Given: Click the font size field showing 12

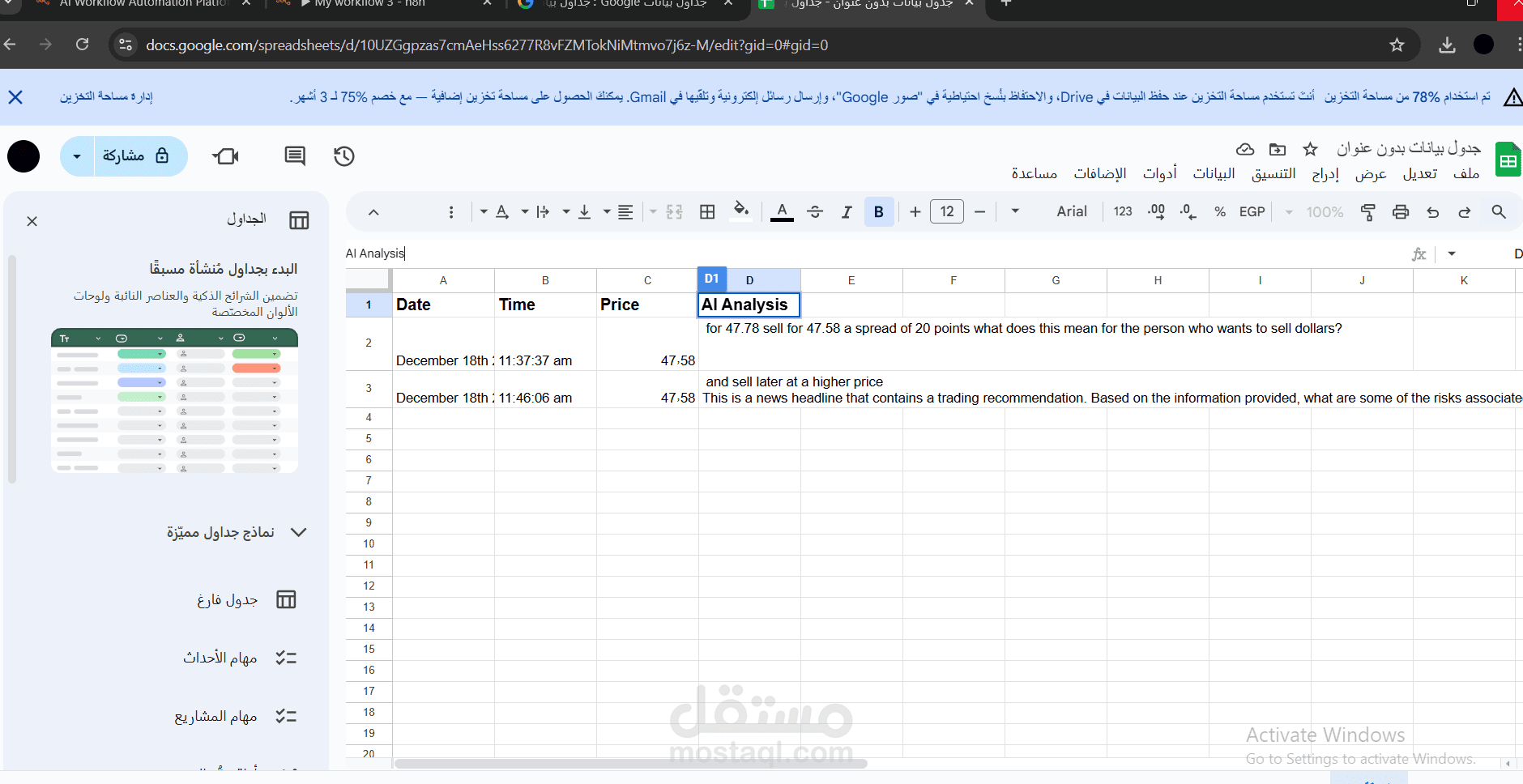Looking at the screenshot, I should click(947, 212).
